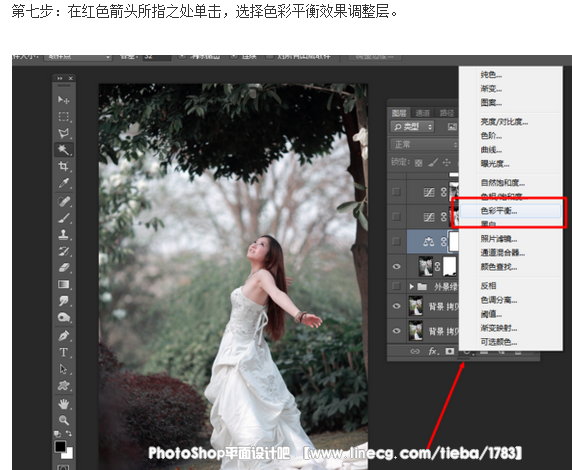Open the sample size dropdown in options bar
The image size is (572, 470).
pyautogui.click(x=78, y=57)
